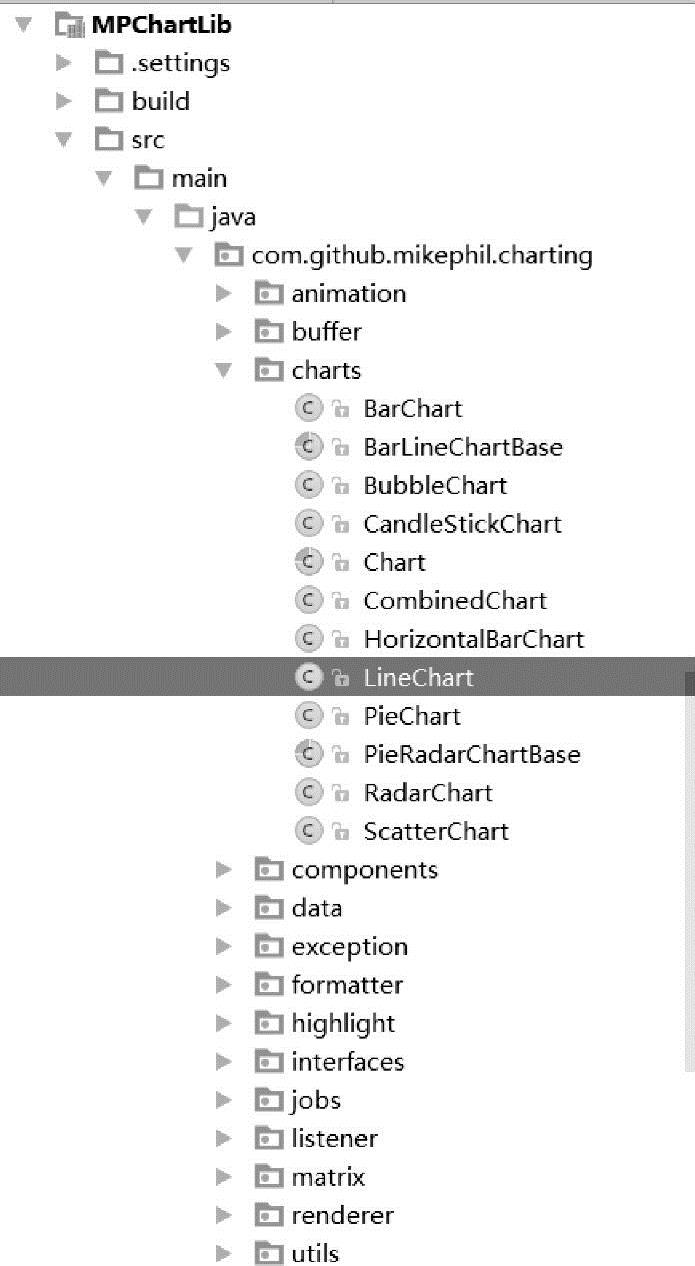Select the CandleStickChart file
The image size is (695, 1266).
[462, 524]
